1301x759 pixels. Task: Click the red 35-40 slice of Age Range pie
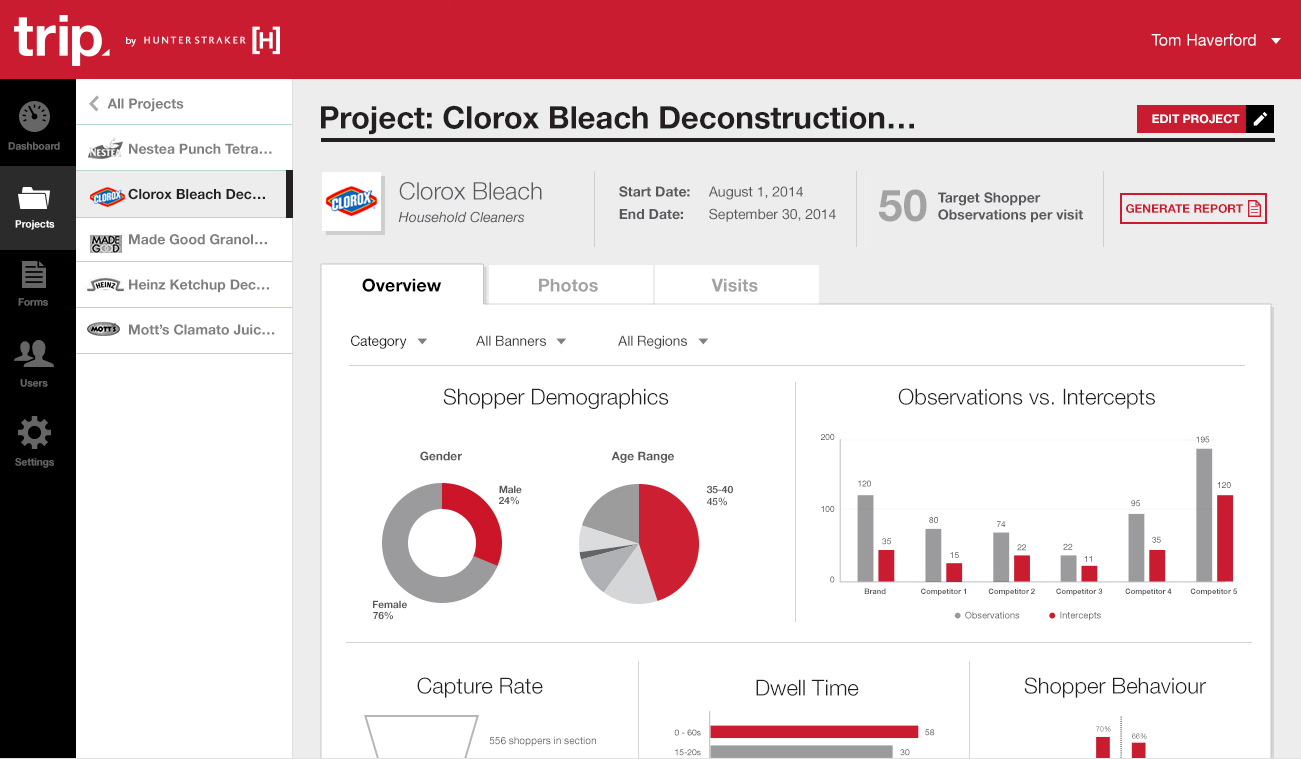point(670,540)
